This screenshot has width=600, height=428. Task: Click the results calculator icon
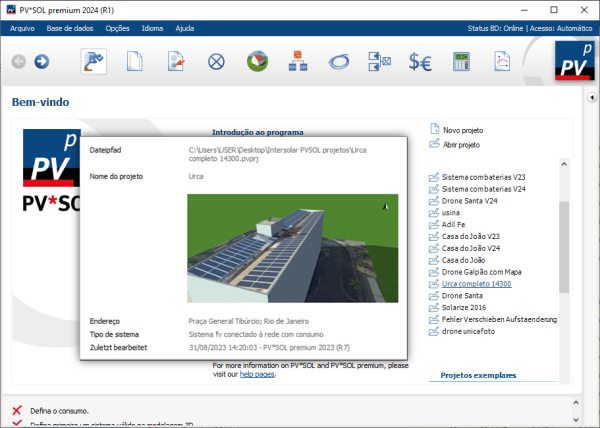point(461,62)
